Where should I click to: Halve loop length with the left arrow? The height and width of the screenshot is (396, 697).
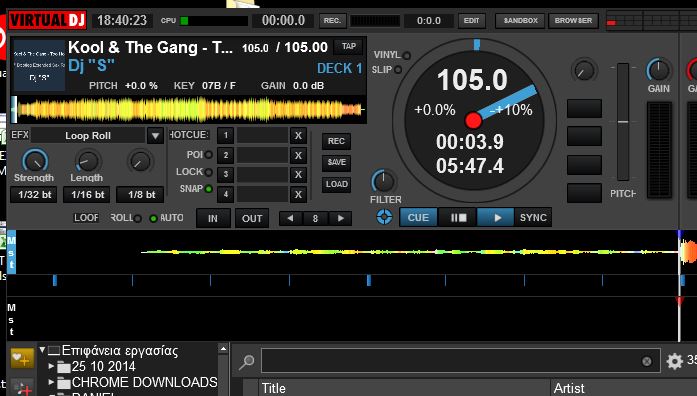290,218
